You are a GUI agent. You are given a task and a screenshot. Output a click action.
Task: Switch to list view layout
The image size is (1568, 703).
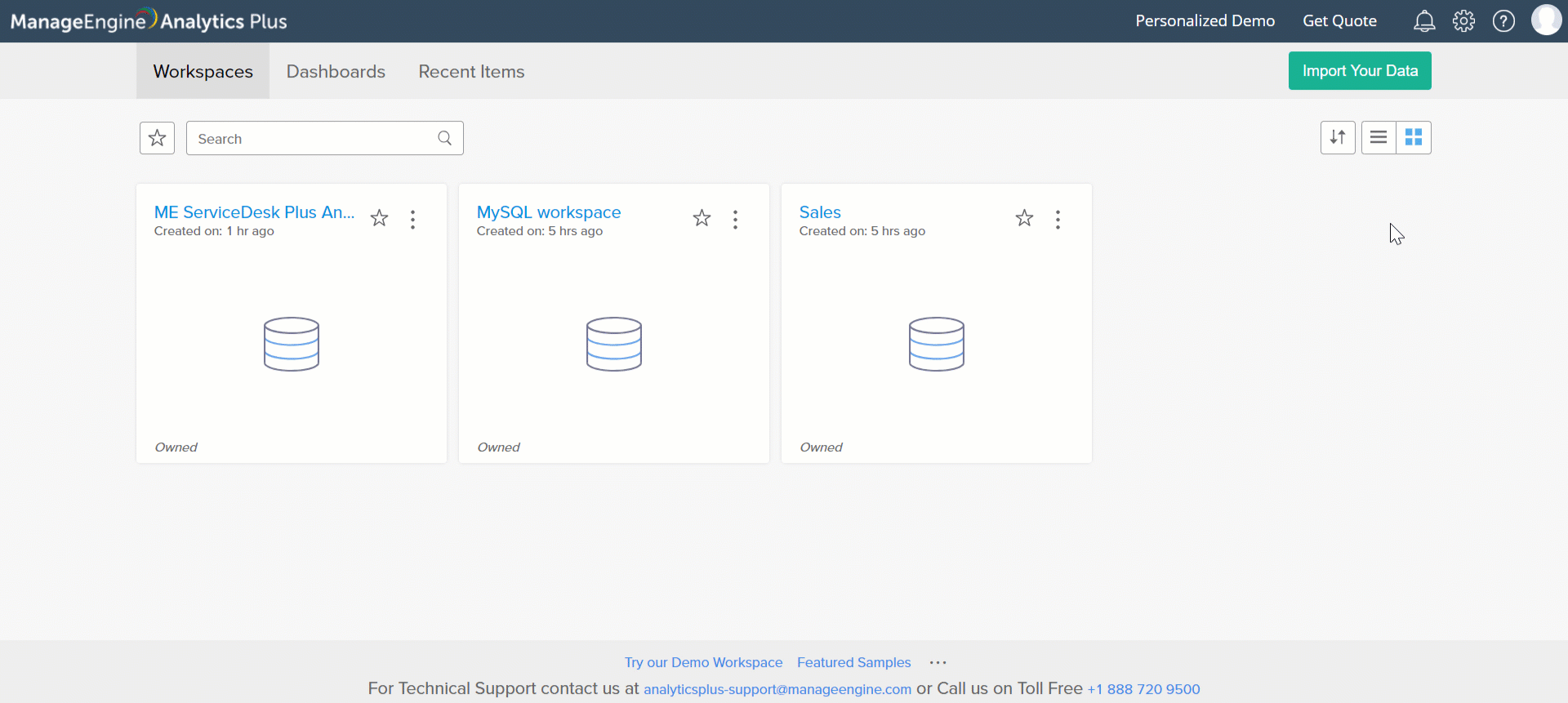click(1379, 137)
